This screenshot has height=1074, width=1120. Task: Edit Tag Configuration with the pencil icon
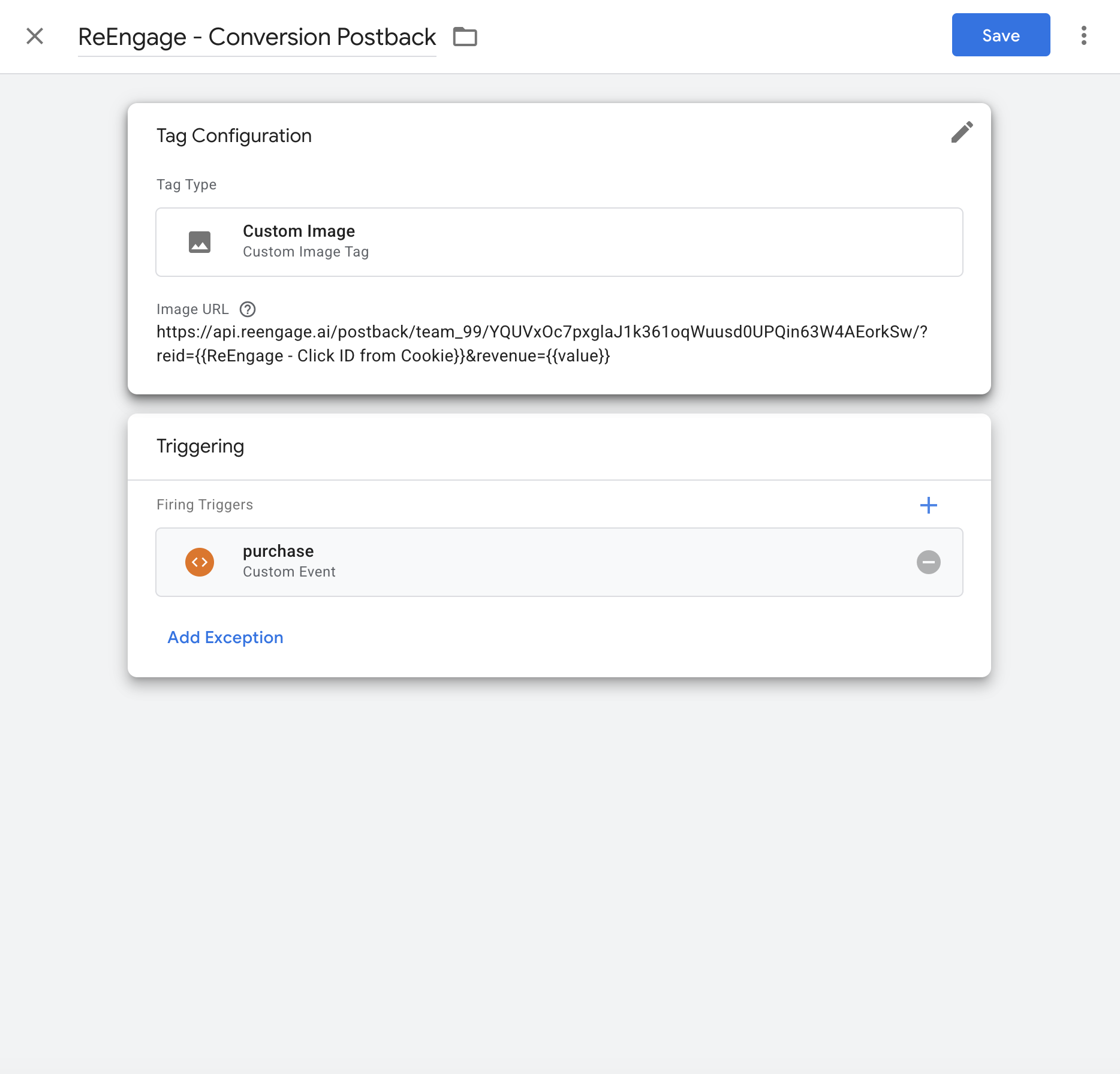tap(962, 132)
